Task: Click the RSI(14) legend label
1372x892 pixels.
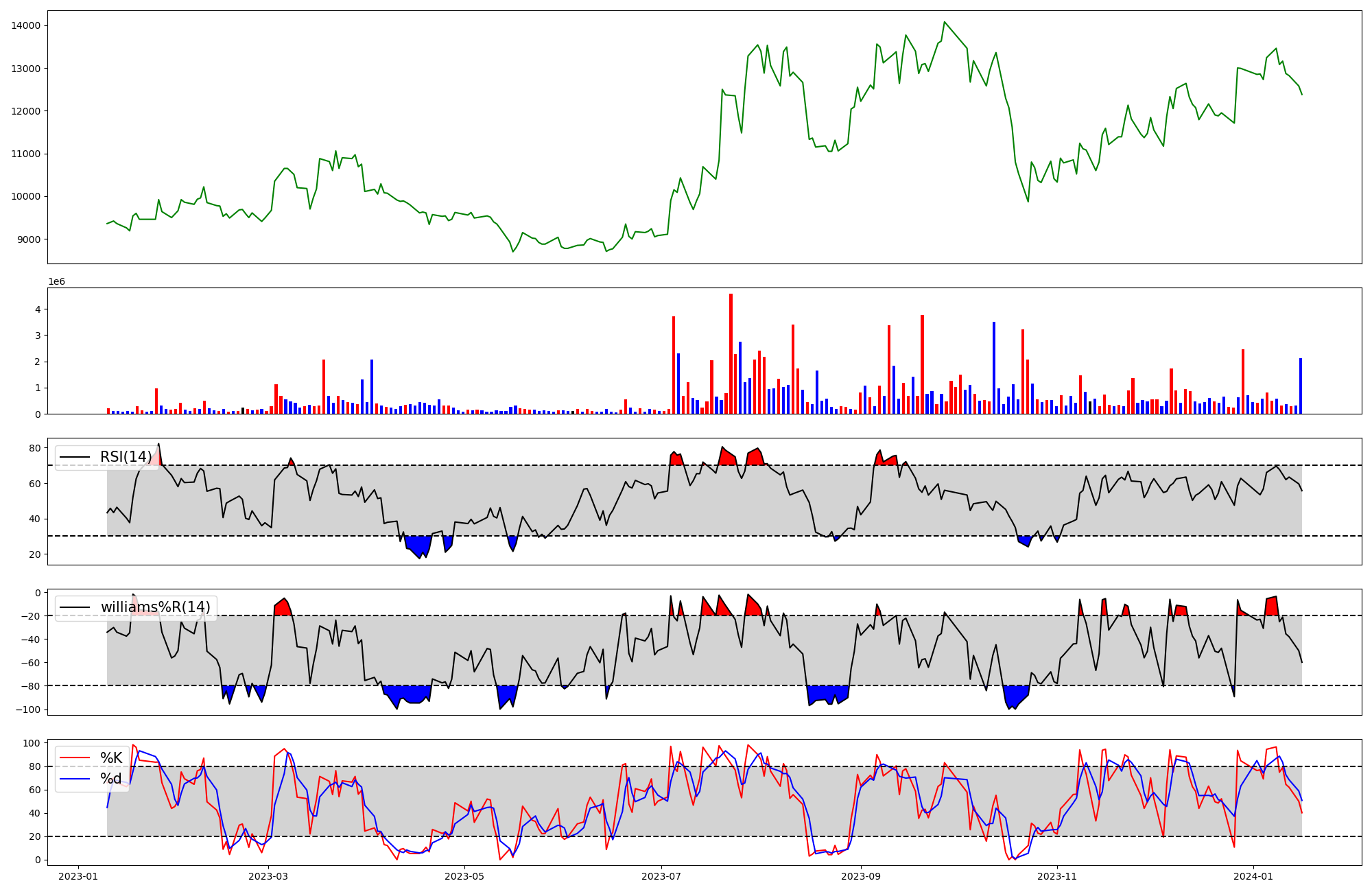Action: point(126,457)
